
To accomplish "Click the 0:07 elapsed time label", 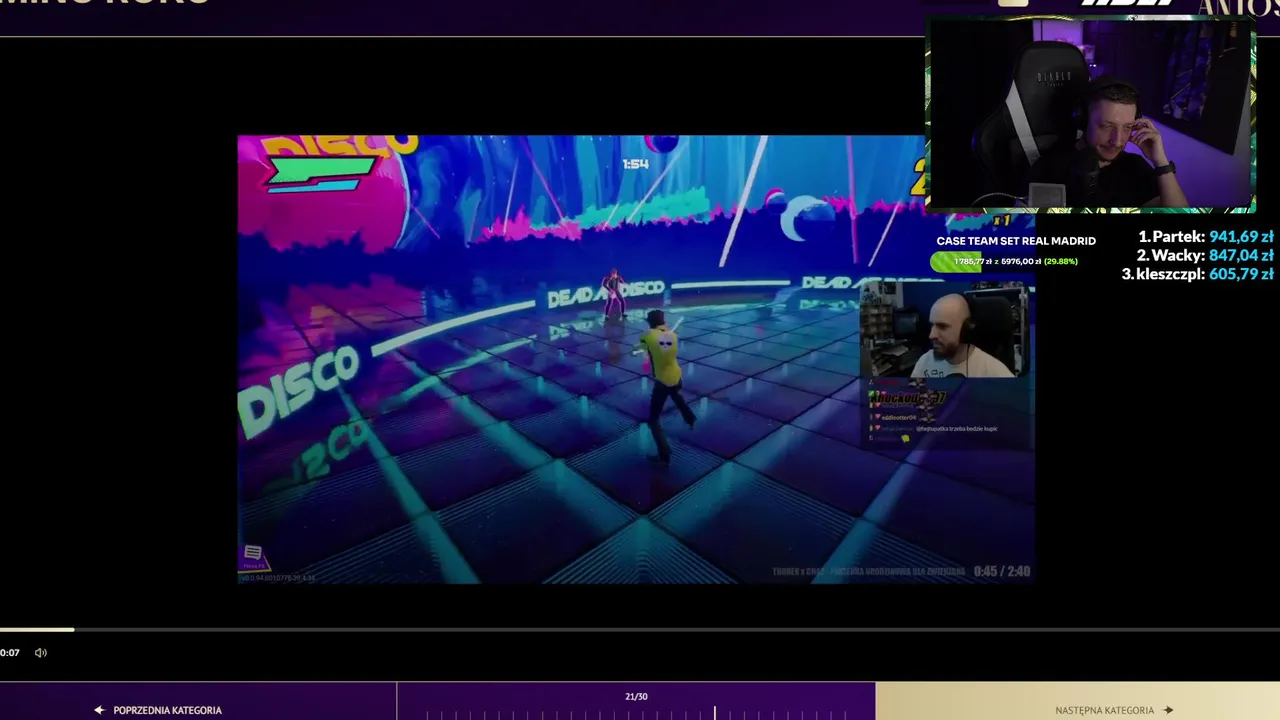I will [x=10, y=653].
